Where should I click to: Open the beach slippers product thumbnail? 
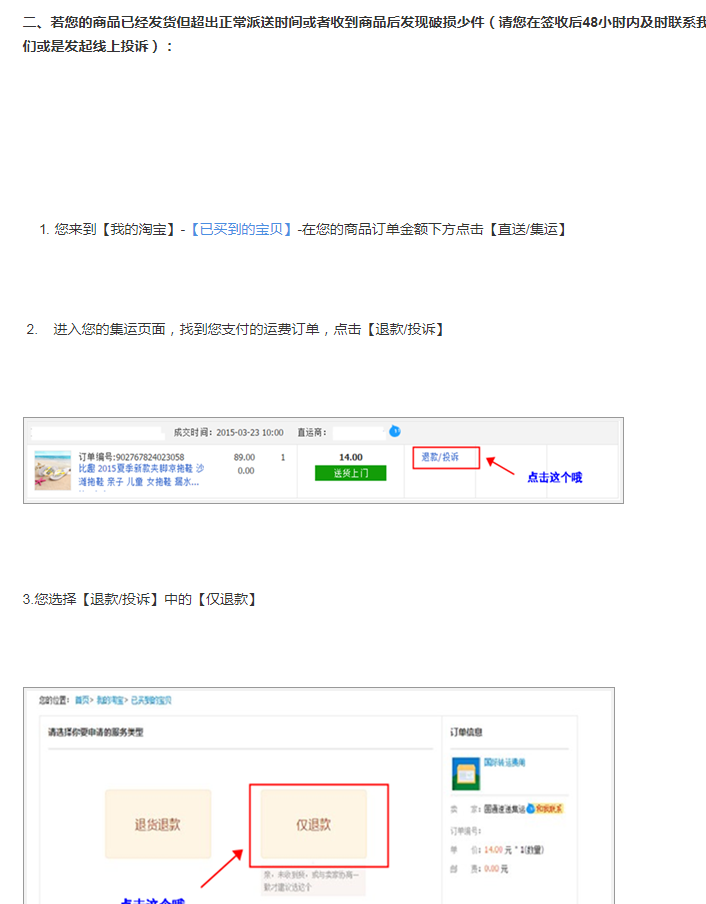tap(52, 470)
